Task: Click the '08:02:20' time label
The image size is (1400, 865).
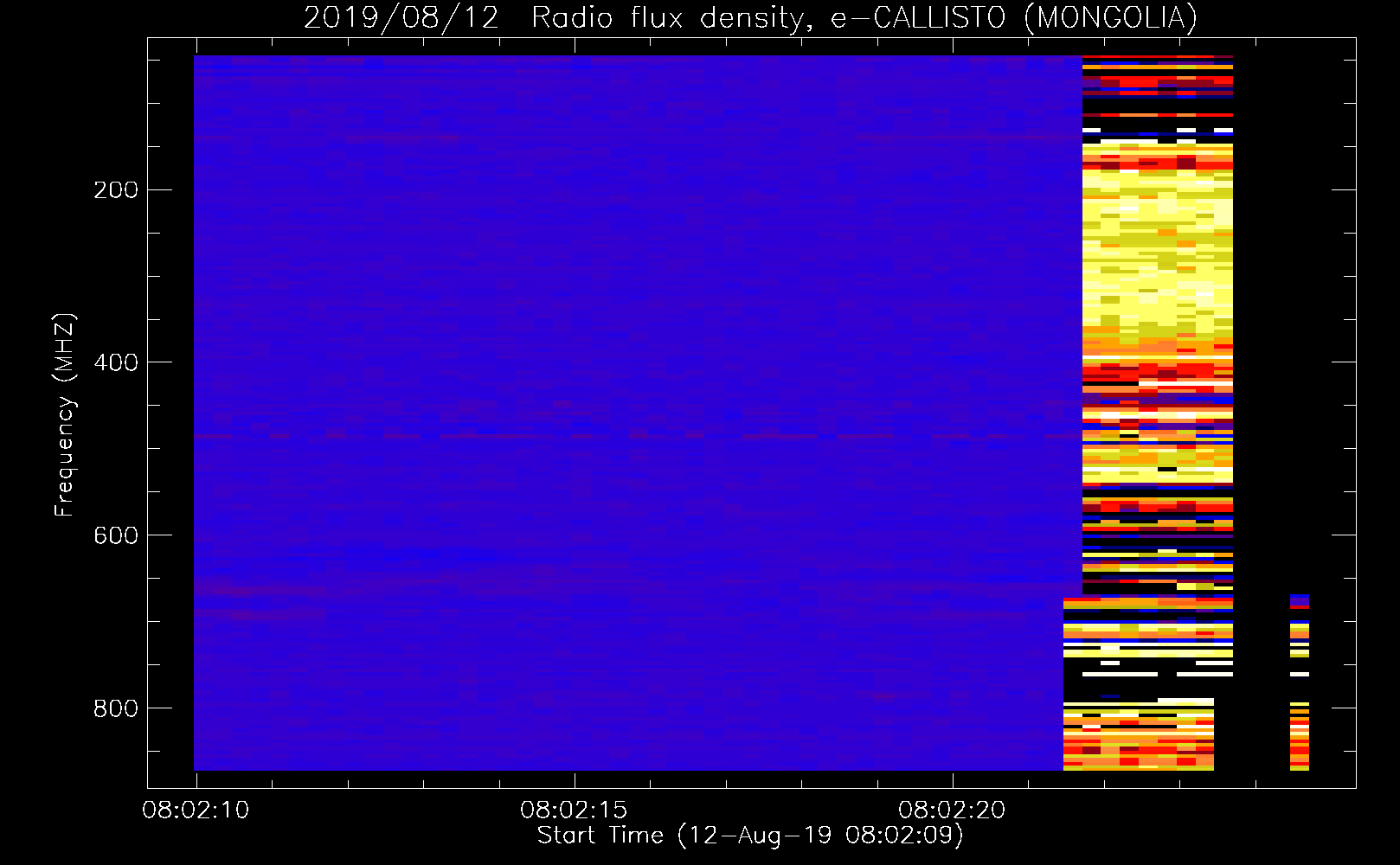Action: 952,811
